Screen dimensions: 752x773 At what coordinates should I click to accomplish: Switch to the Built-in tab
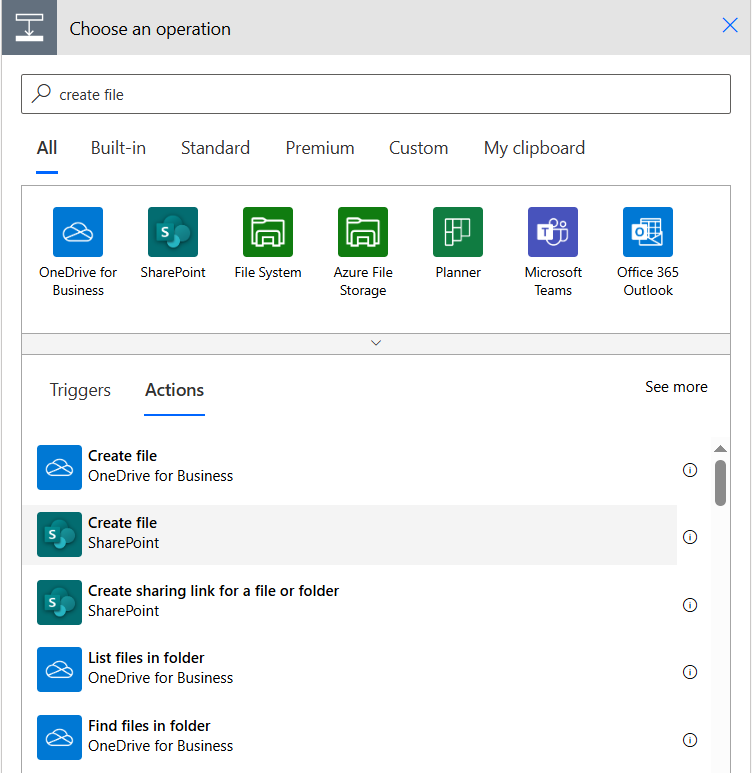pos(118,148)
